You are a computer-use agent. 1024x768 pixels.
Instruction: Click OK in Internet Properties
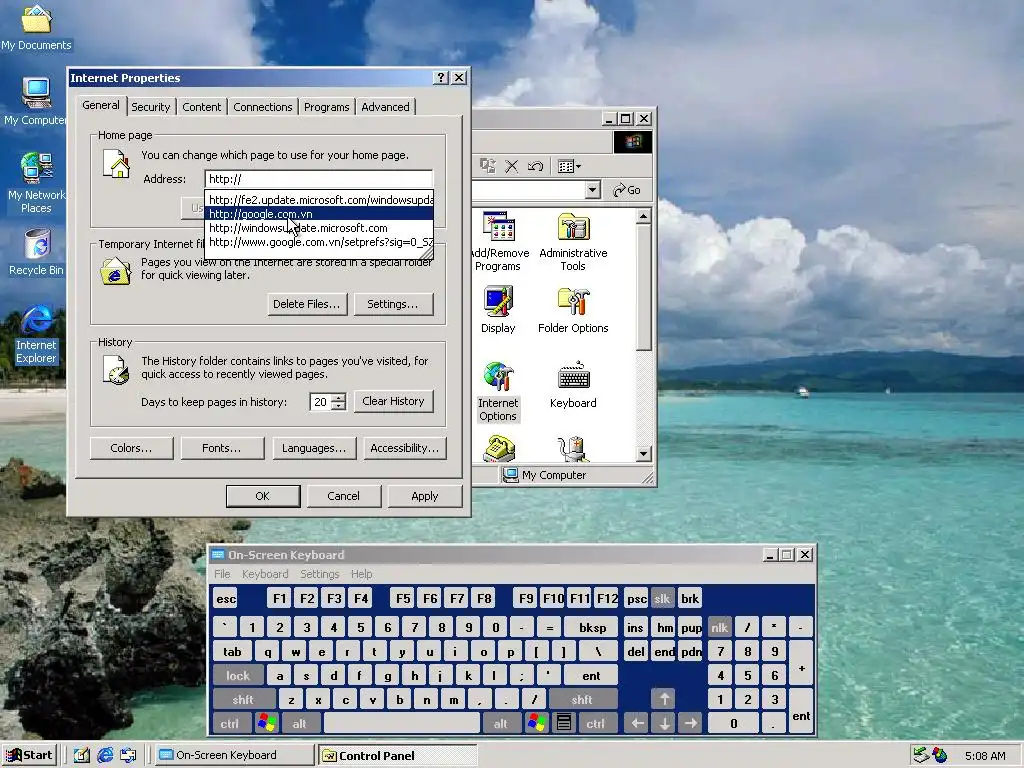click(x=263, y=496)
